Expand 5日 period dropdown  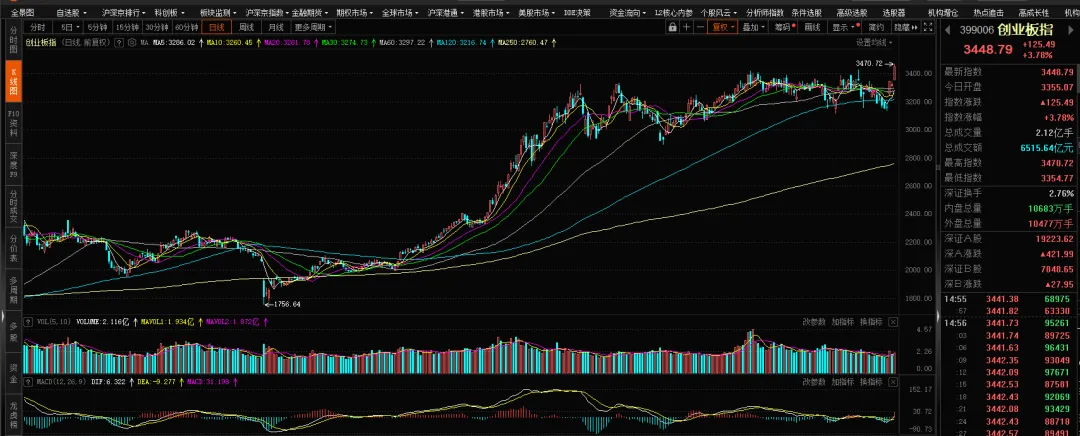(x=70, y=28)
